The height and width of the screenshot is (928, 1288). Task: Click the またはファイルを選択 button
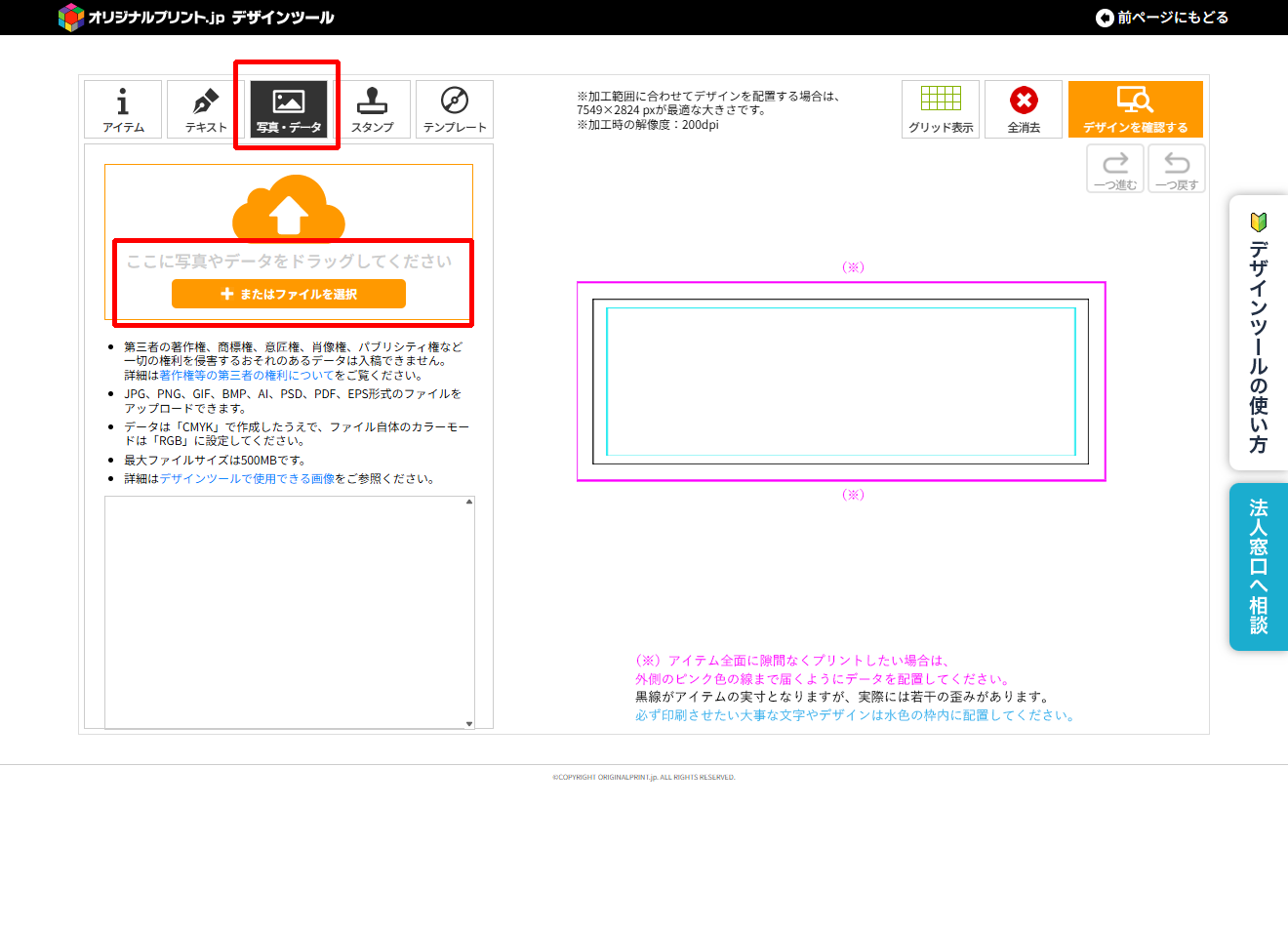(x=289, y=294)
